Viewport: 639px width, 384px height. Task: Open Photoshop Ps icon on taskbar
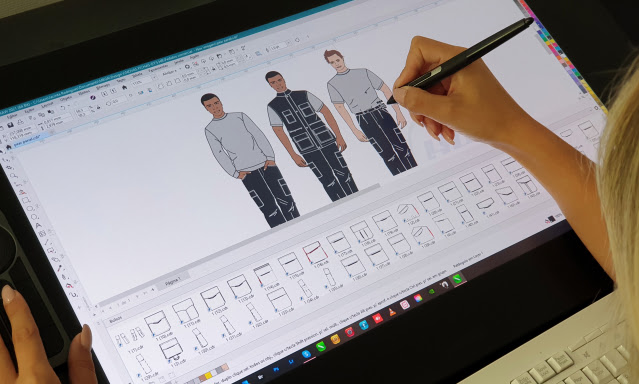pos(276,369)
